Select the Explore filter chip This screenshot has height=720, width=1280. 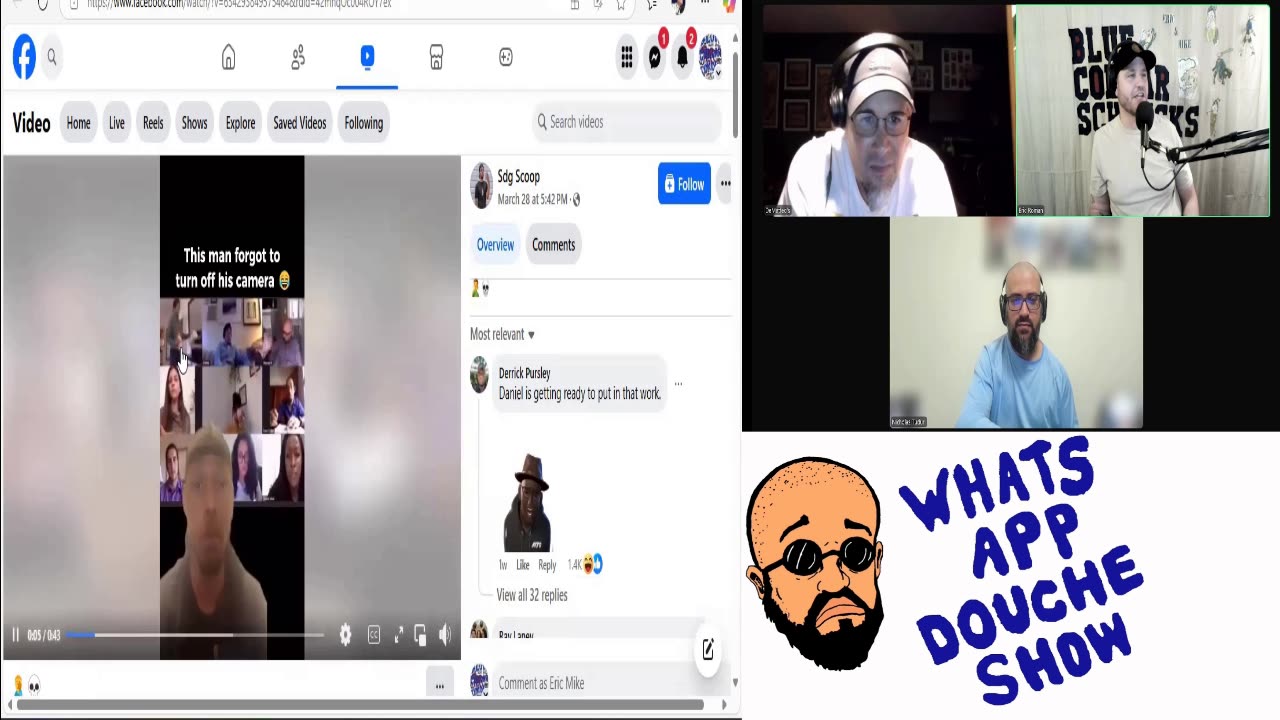[x=240, y=123]
